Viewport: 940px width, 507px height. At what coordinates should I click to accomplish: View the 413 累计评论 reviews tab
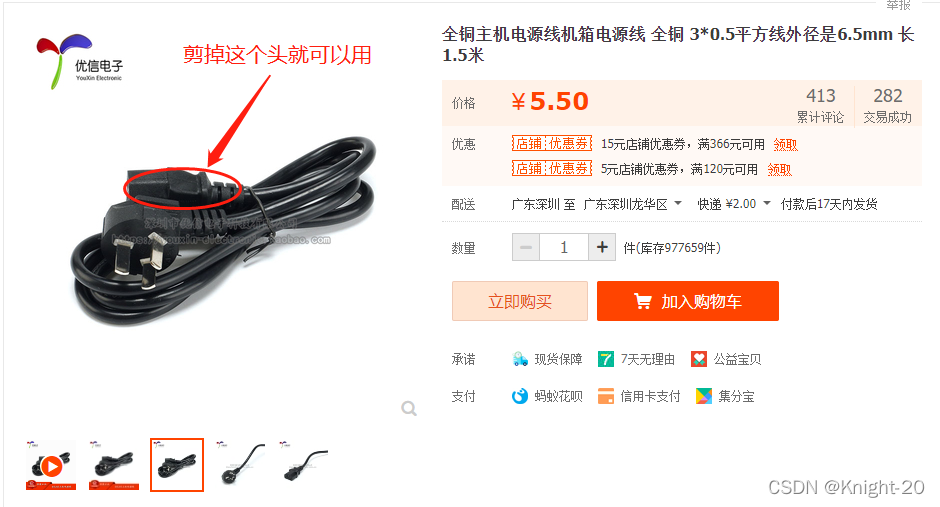820,105
